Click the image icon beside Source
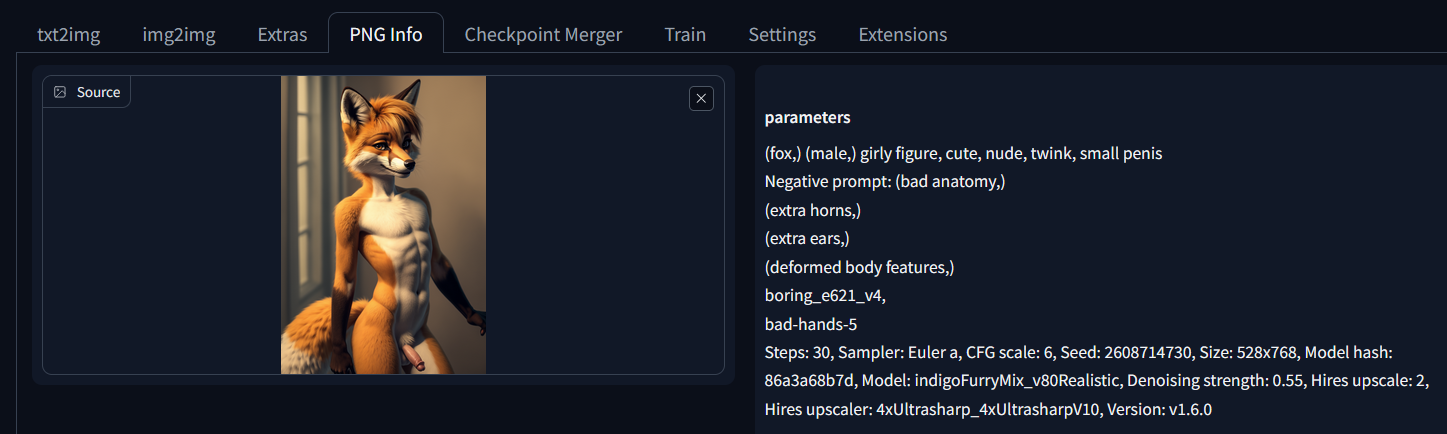This screenshot has height=434, width=1447. 60,92
